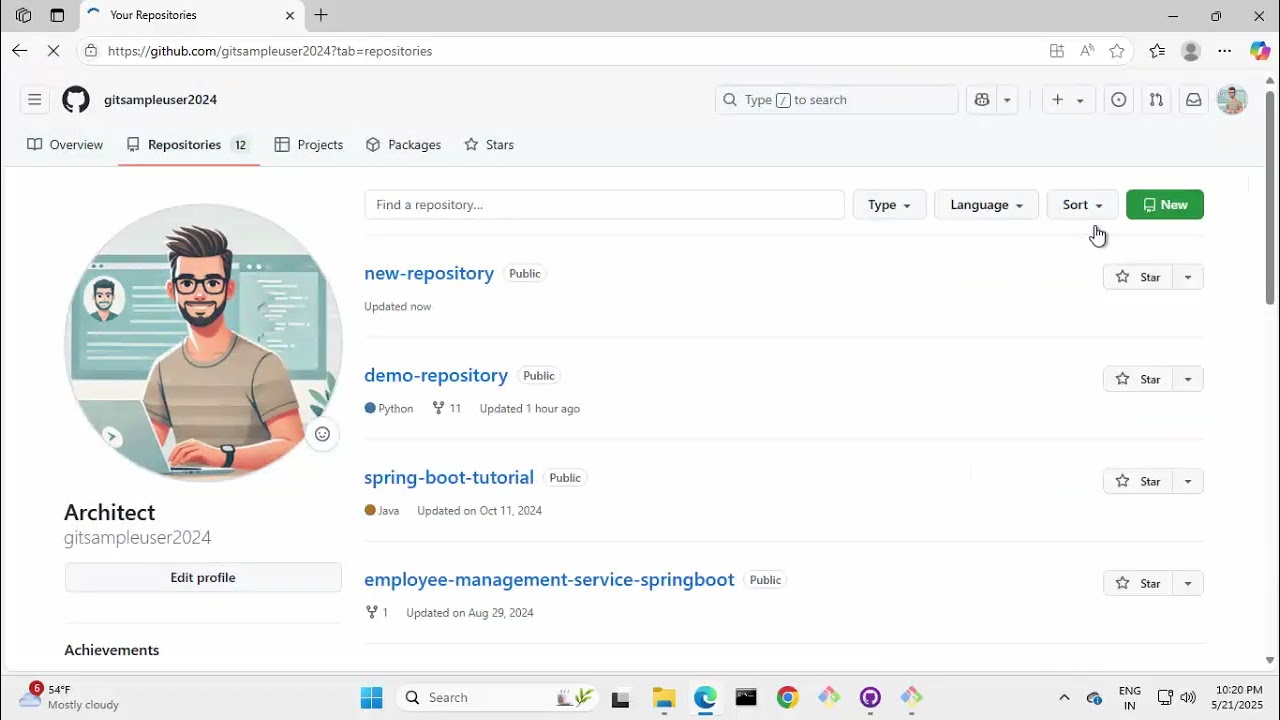
Task: Open employee-management-service-springboot repository
Action: [549, 579]
